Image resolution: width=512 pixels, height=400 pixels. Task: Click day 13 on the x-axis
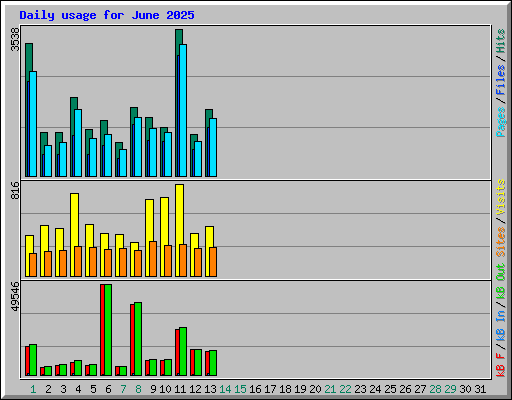tap(210, 389)
